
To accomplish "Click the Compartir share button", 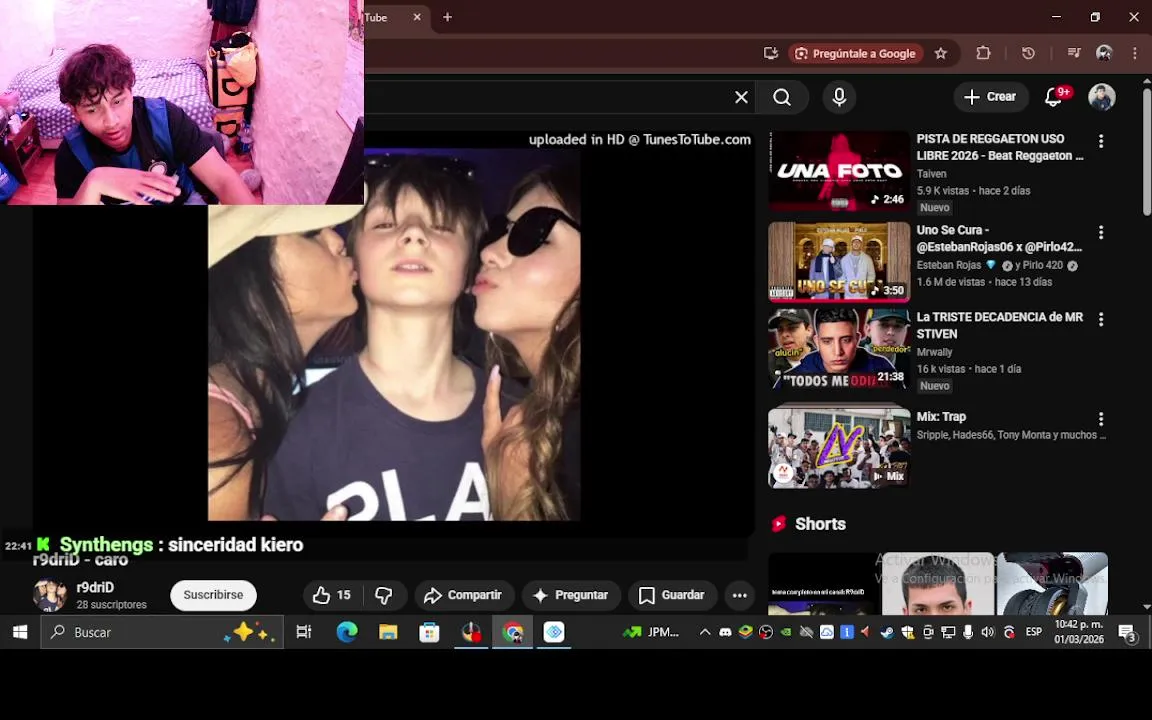I will [462, 595].
